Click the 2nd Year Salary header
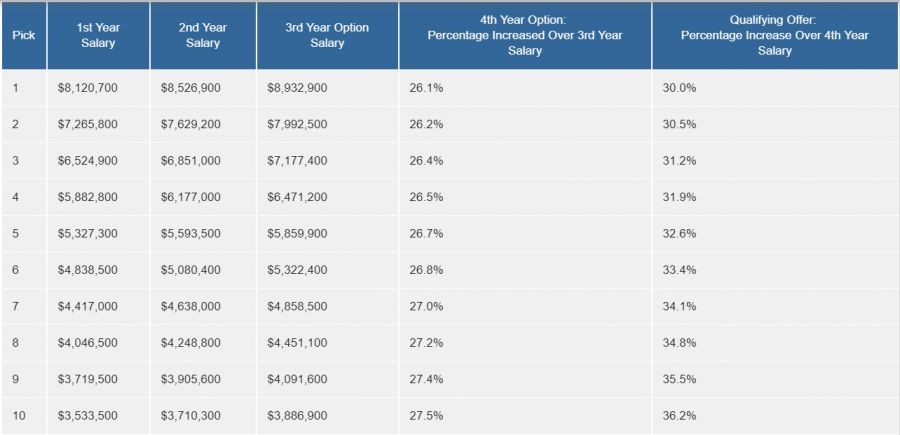 (202, 35)
